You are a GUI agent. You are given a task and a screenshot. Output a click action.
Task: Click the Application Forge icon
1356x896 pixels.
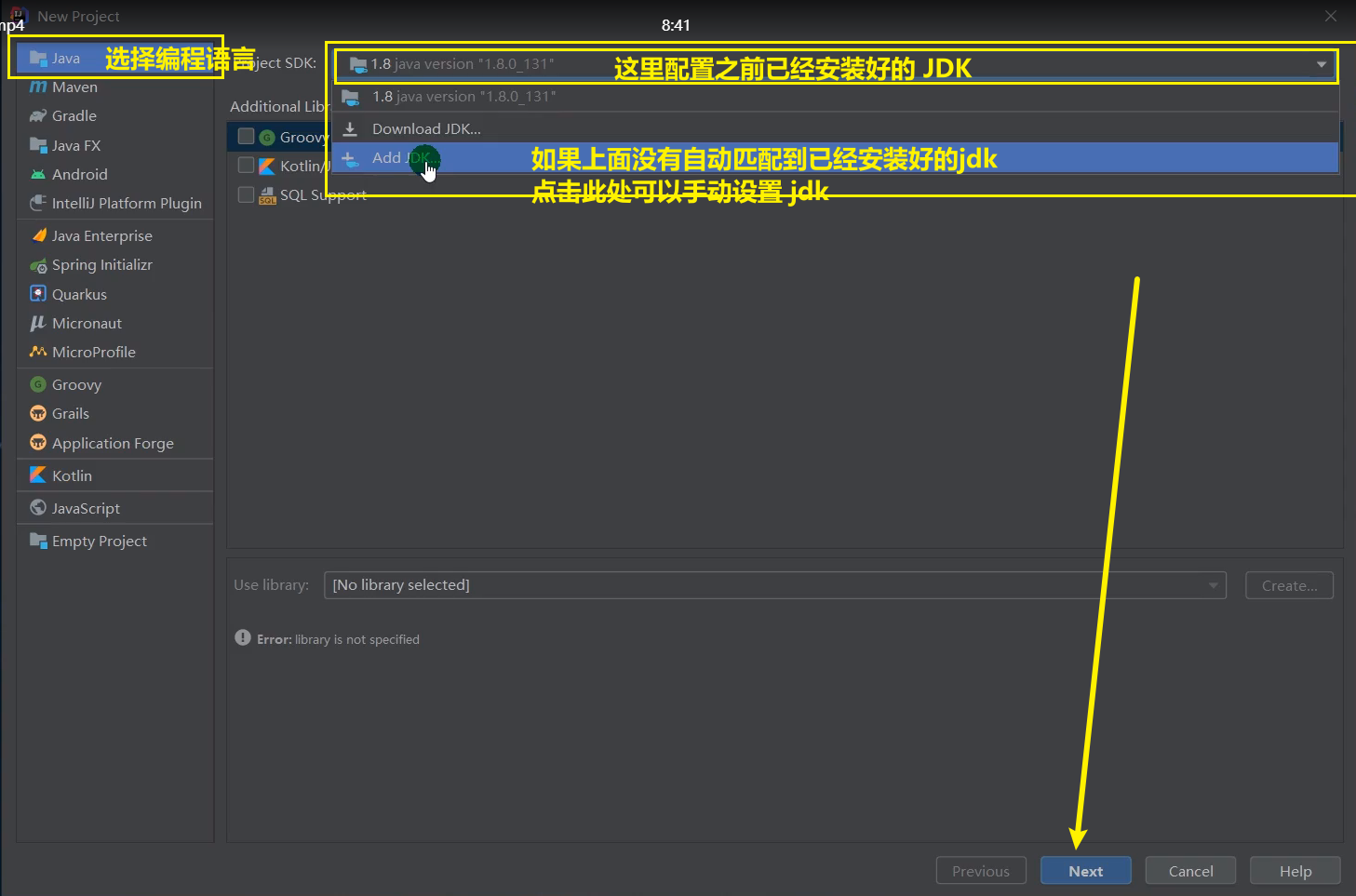coord(38,442)
